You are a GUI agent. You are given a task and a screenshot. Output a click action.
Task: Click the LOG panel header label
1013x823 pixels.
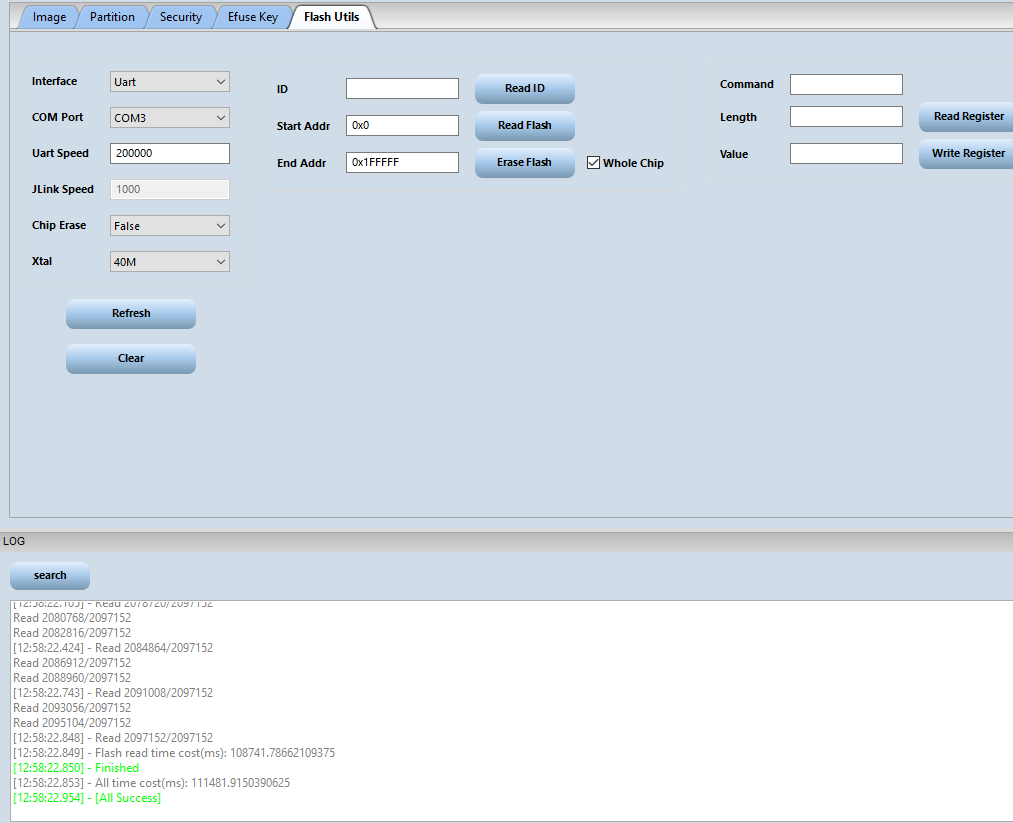(14, 541)
